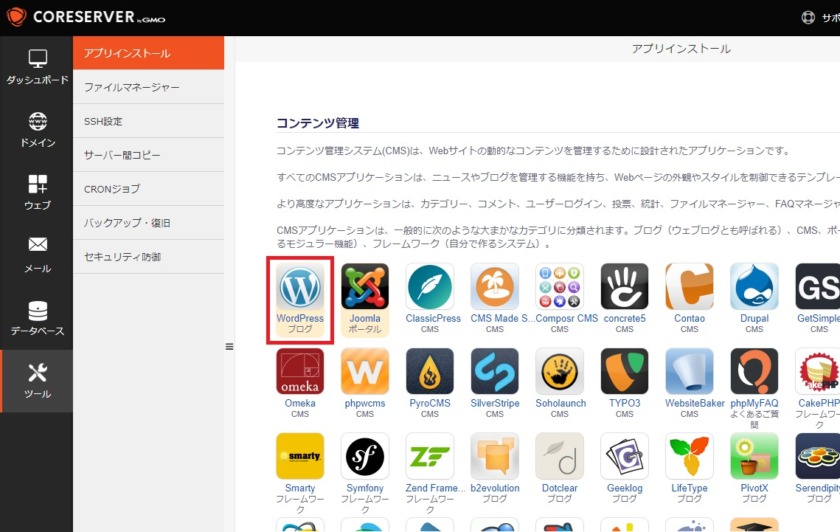Screen dimensions: 840x532
Task: Select the ツール sidebar section
Action: coord(37,381)
